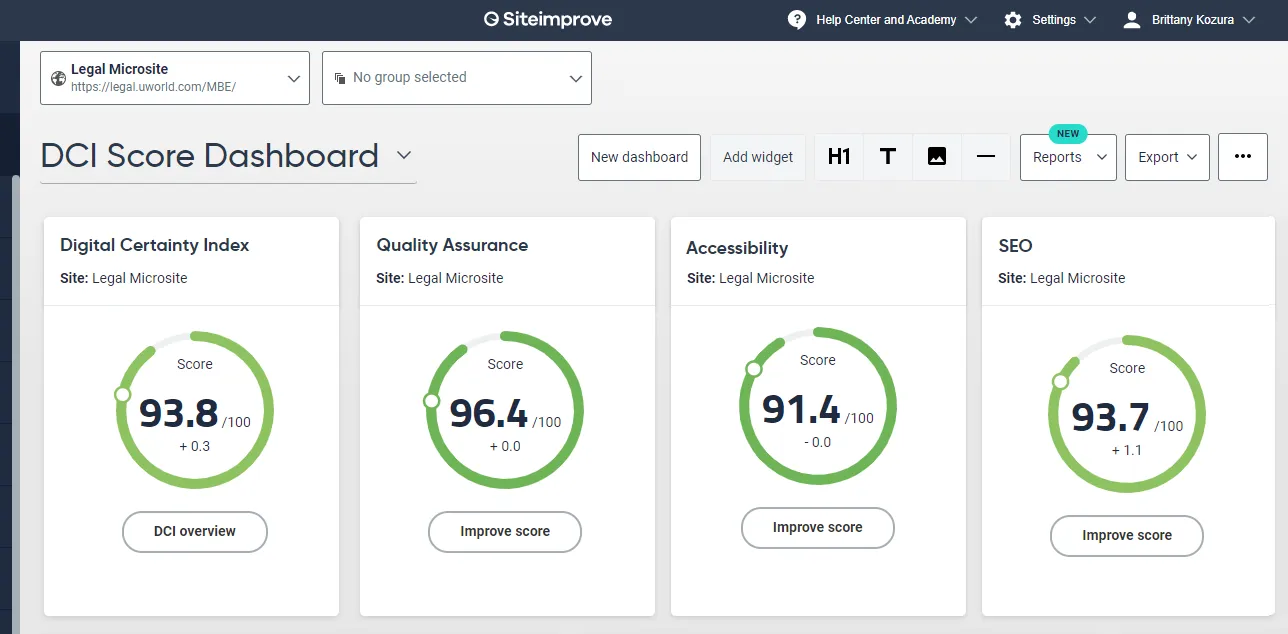Open the Reports dropdown

coord(1068,157)
